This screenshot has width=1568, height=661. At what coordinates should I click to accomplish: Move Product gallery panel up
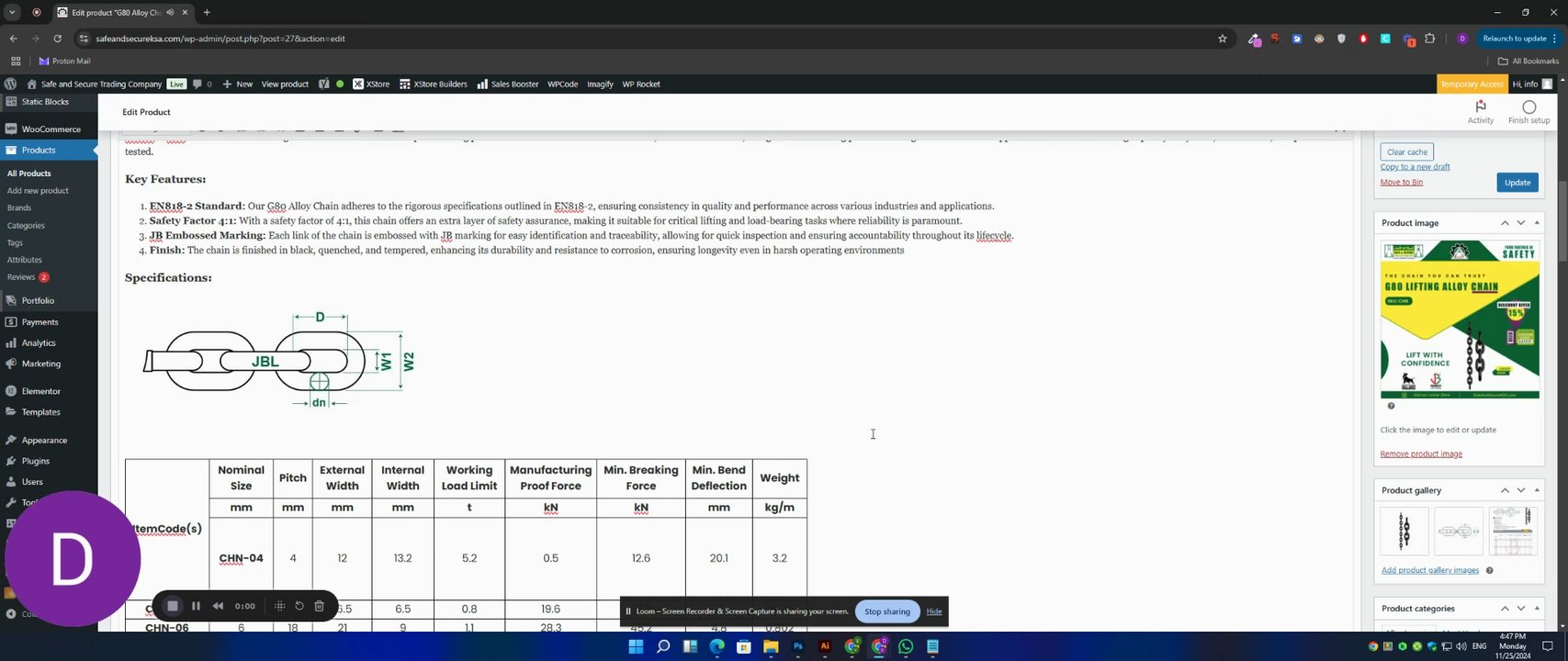[x=1505, y=490]
